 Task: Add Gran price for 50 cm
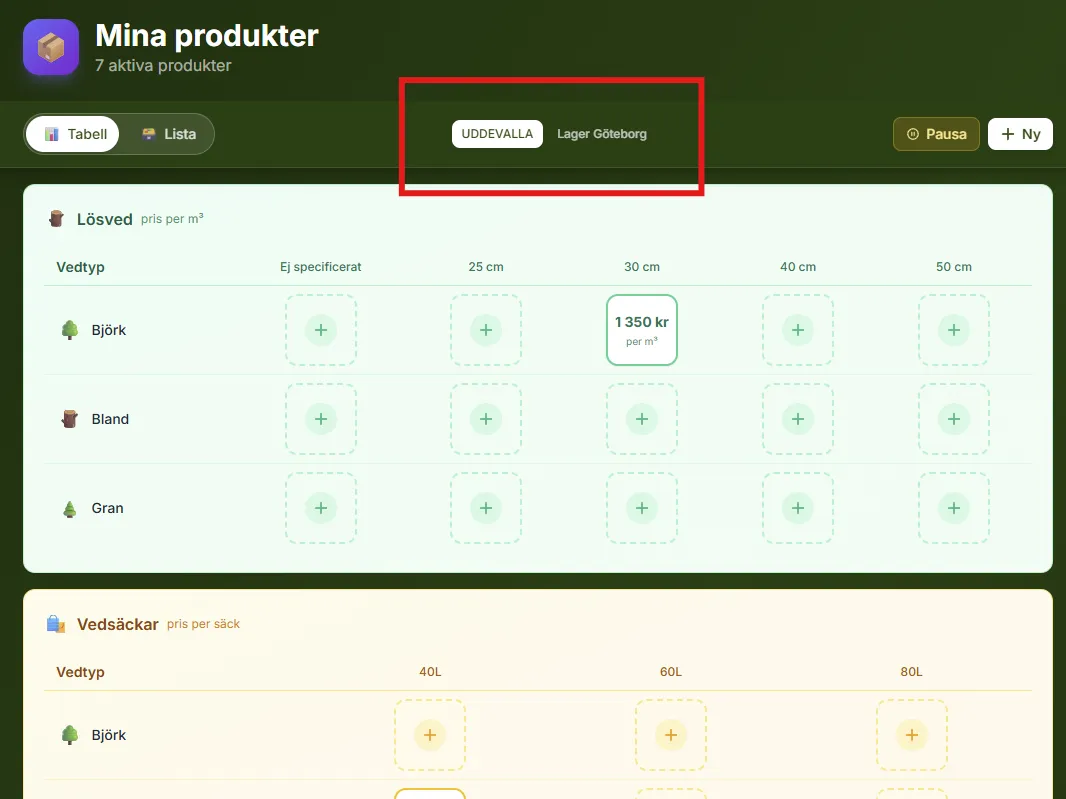tap(954, 508)
